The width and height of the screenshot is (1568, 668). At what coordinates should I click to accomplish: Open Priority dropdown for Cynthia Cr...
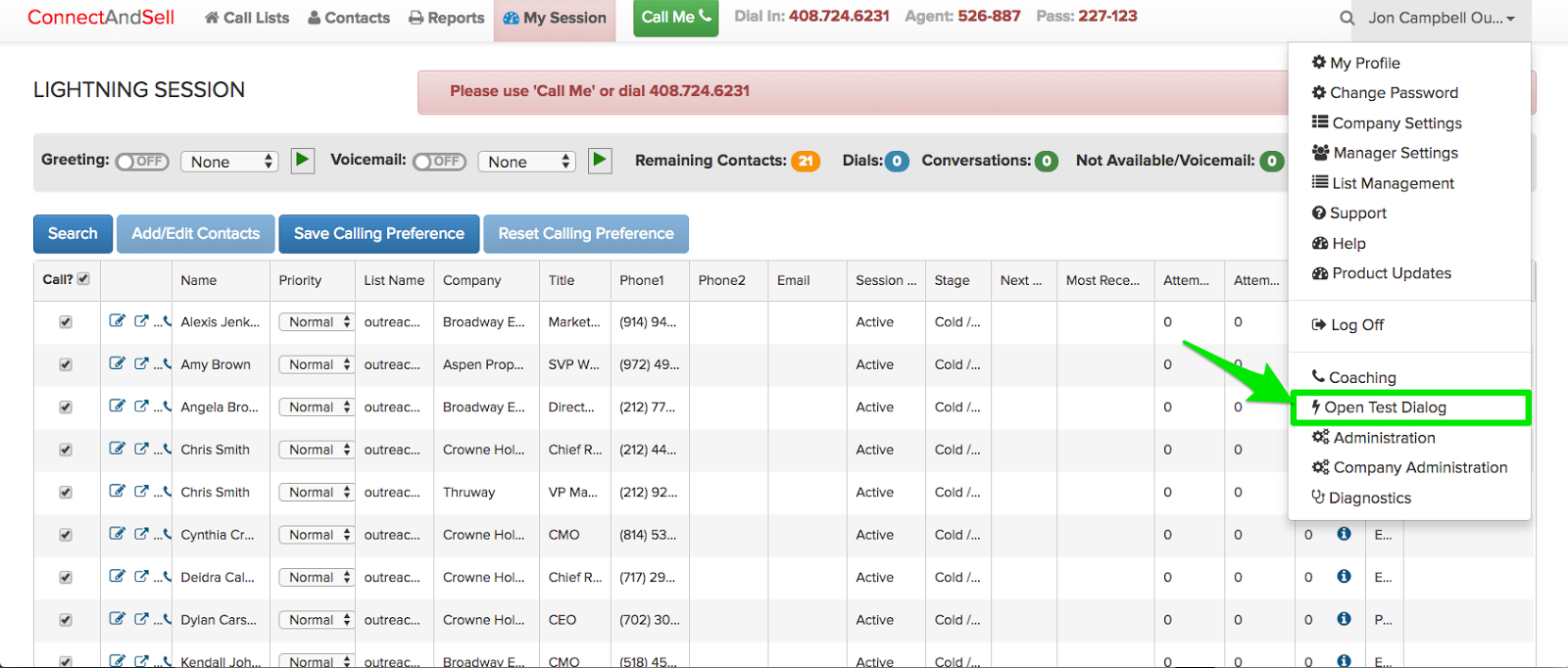coord(316,535)
